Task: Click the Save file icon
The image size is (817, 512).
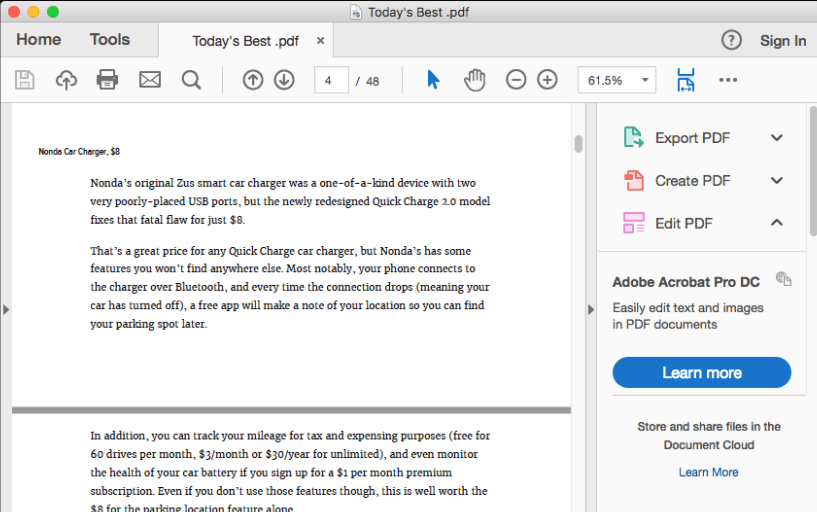Action: (24, 80)
